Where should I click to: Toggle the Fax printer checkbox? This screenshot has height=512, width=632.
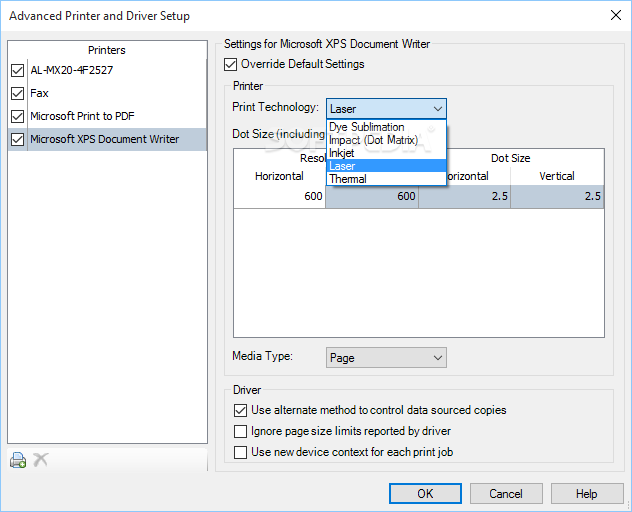point(17,93)
